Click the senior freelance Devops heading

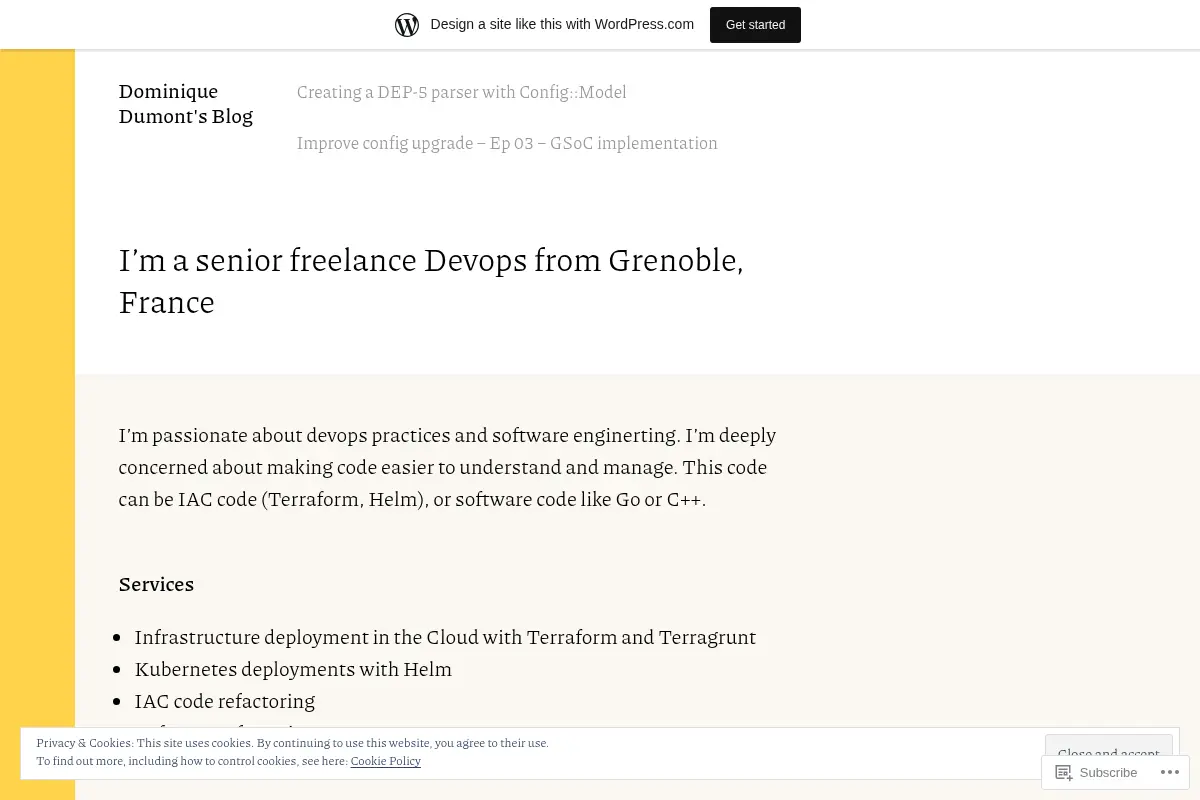[431, 281]
